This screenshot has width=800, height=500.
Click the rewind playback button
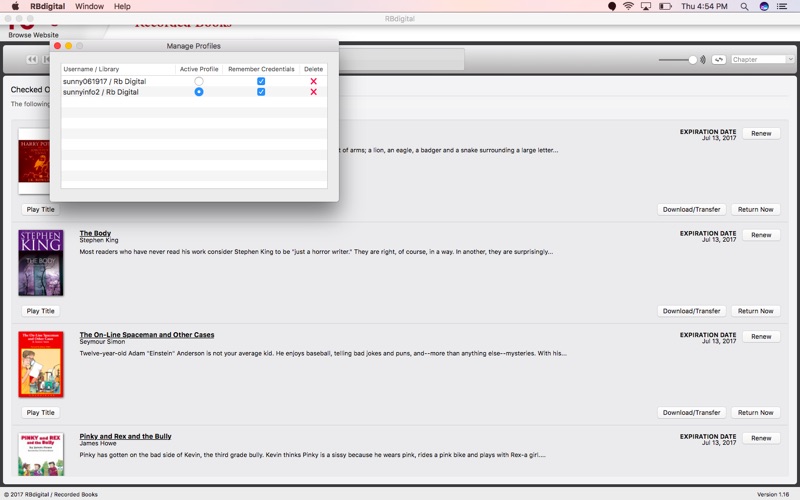(x=32, y=60)
